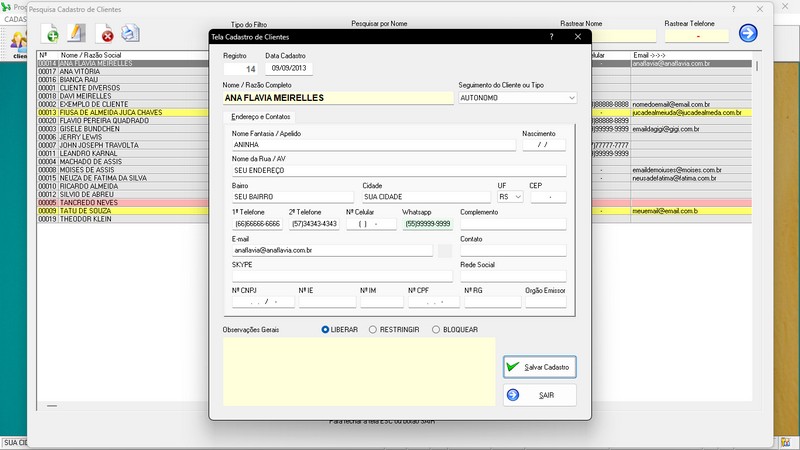Viewport: 800px width, 450px height.
Task: Click the Registro number field
Action: click(240, 69)
